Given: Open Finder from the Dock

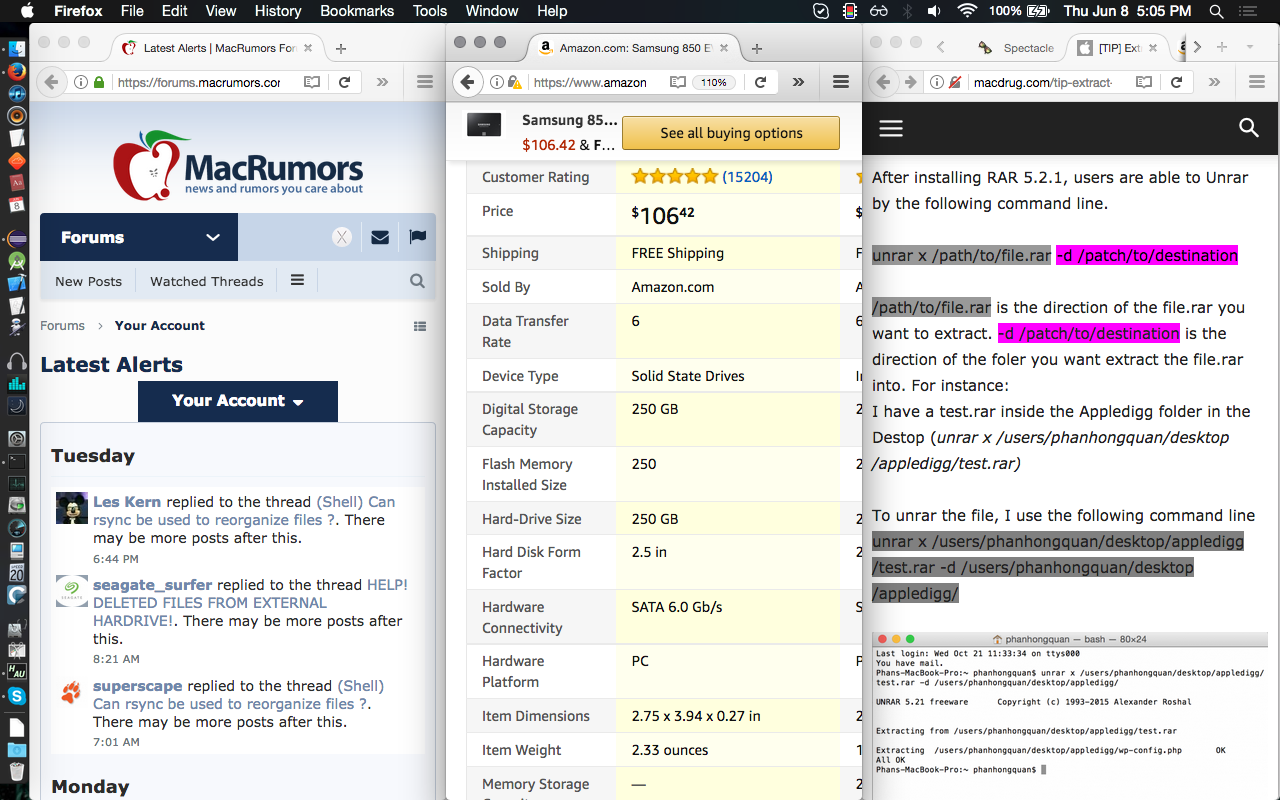Looking at the screenshot, I should 16,48.
